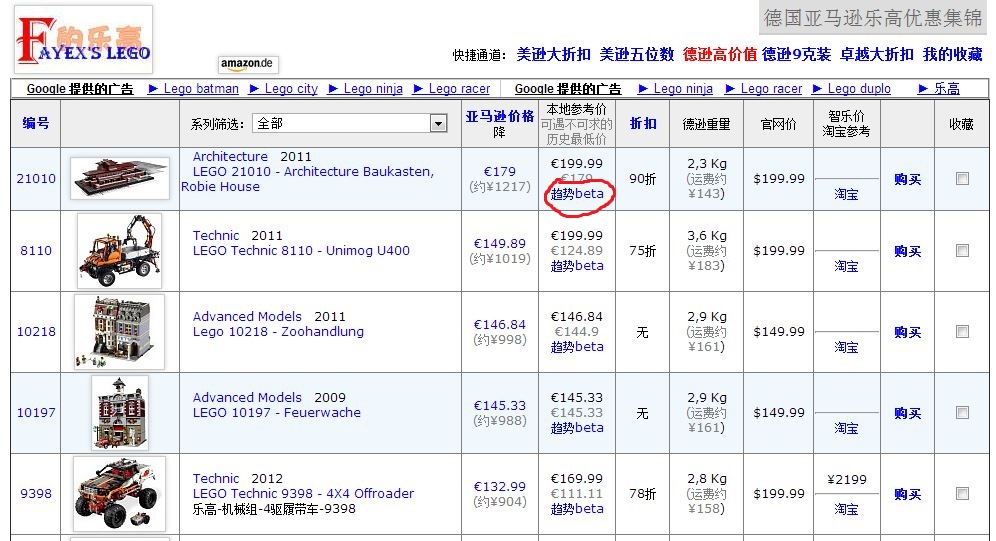This screenshot has width=996, height=541.
Task: Open the Robie House 21010 thumbnail
Action: [x=120, y=178]
